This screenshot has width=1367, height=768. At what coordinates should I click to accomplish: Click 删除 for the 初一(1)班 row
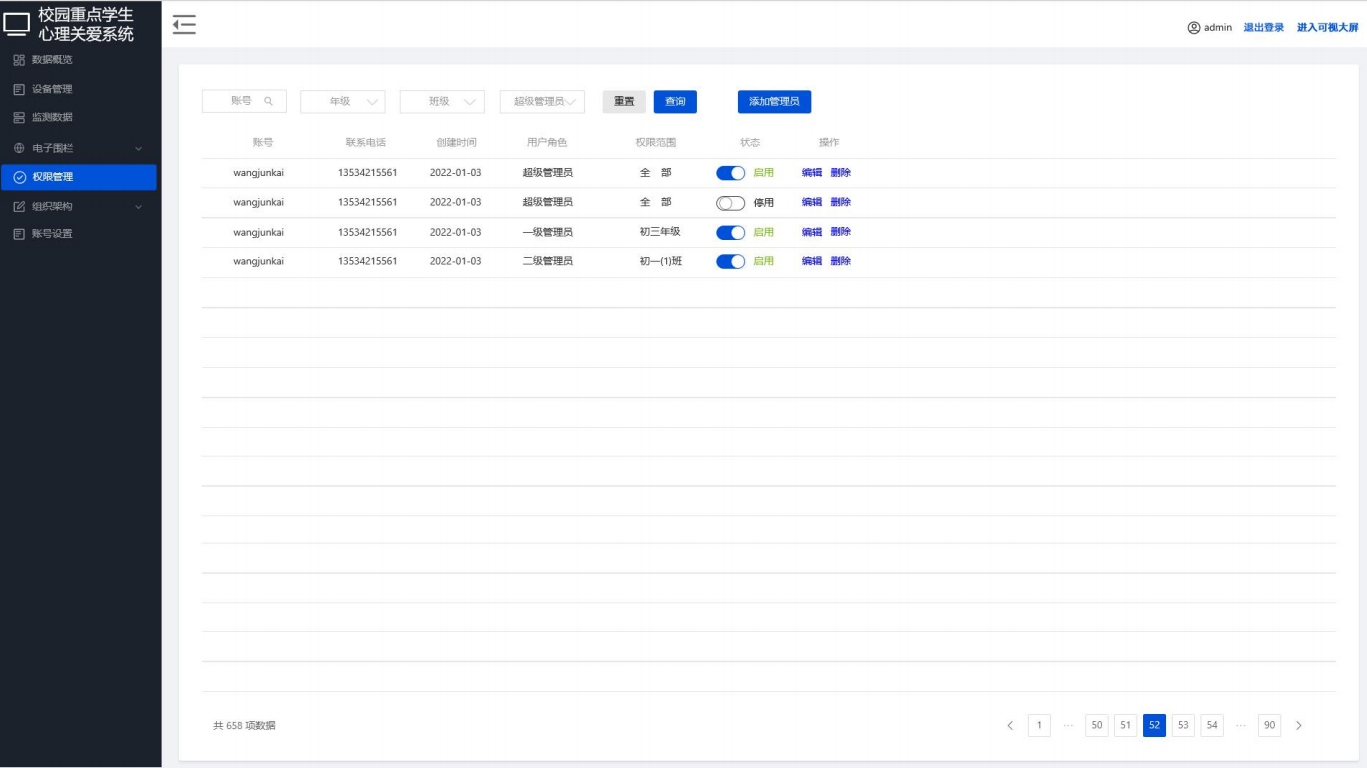point(840,261)
